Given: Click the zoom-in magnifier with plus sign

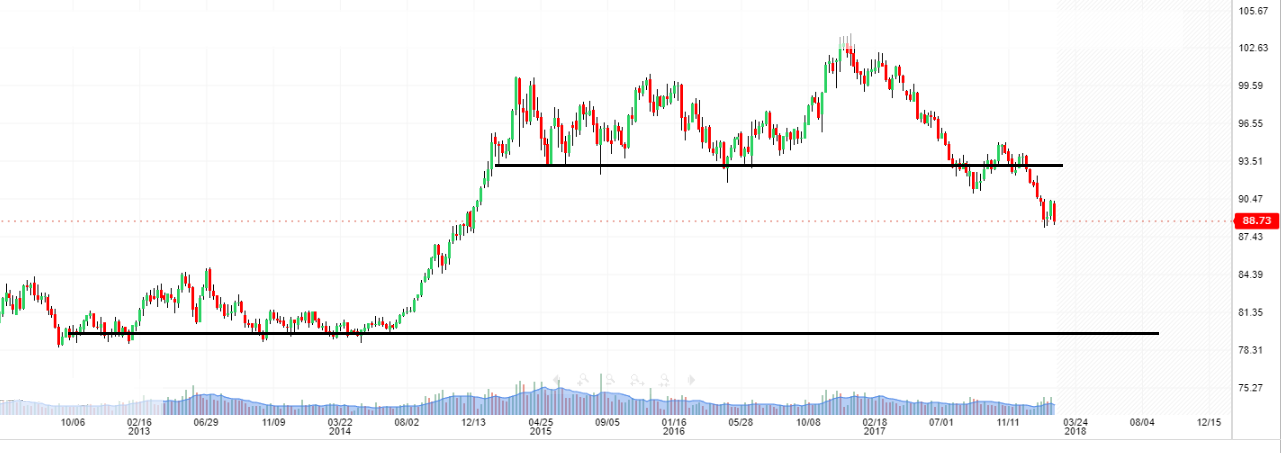Looking at the screenshot, I should click(583, 380).
